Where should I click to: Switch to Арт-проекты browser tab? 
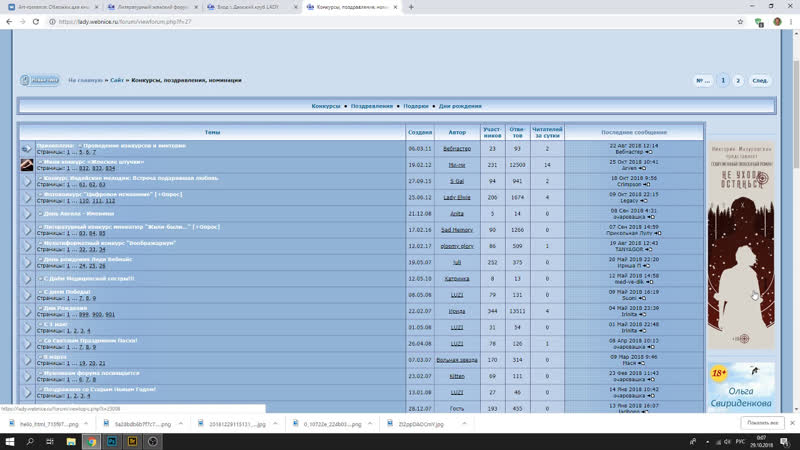pyautogui.click(x=51, y=7)
